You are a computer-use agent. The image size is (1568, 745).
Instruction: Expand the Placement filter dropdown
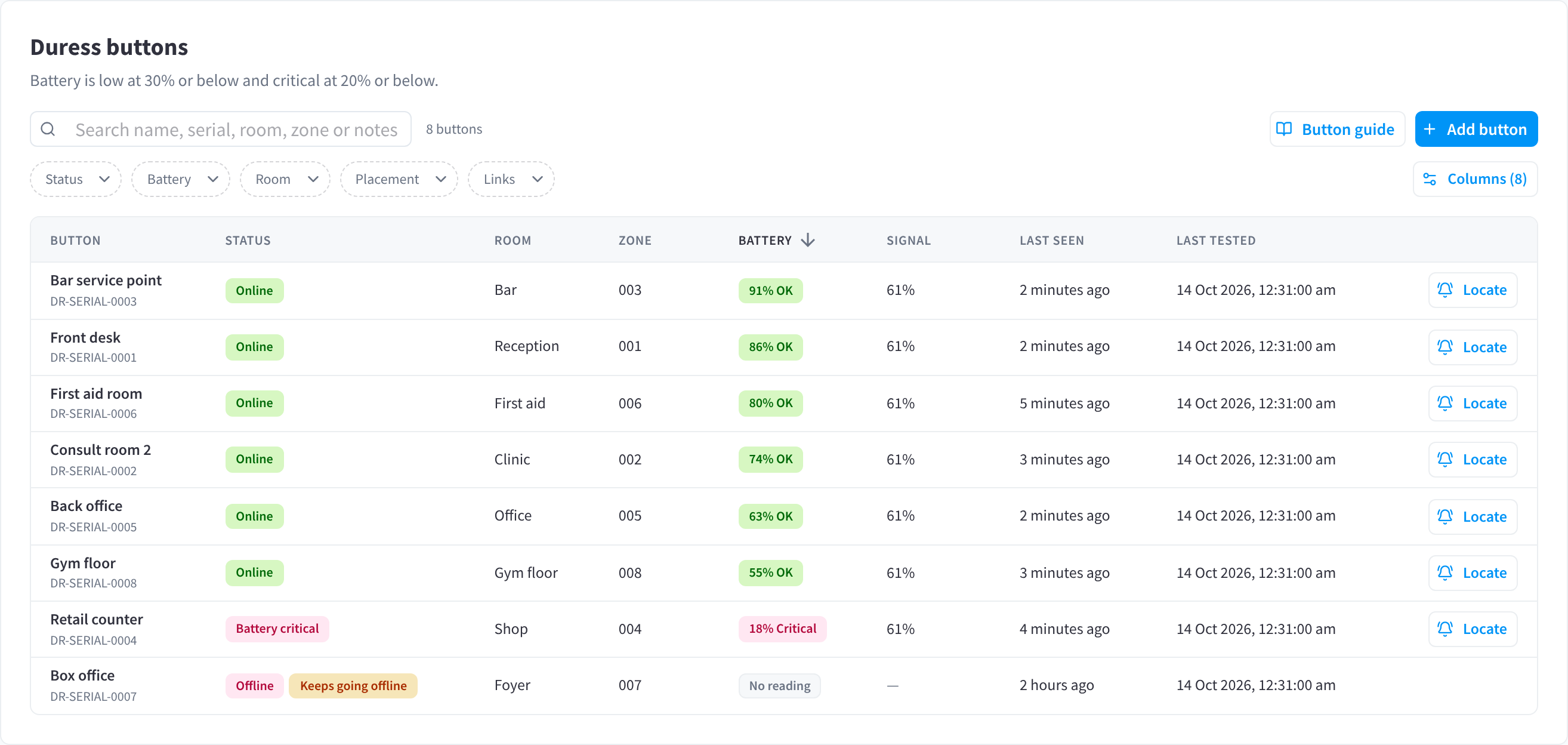pos(399,179)
